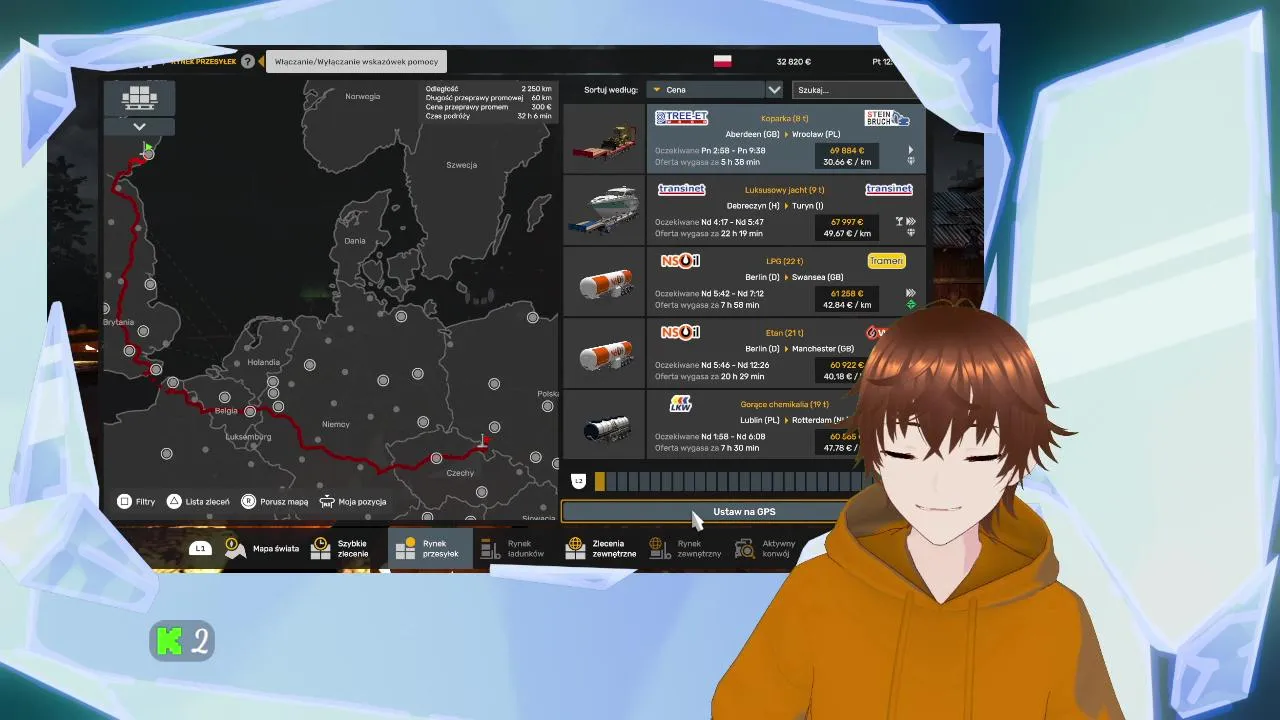Click the urgency arrow icon on Koparka job
The height and width of the screenshot is (720, 1280).
pos(910,150)
